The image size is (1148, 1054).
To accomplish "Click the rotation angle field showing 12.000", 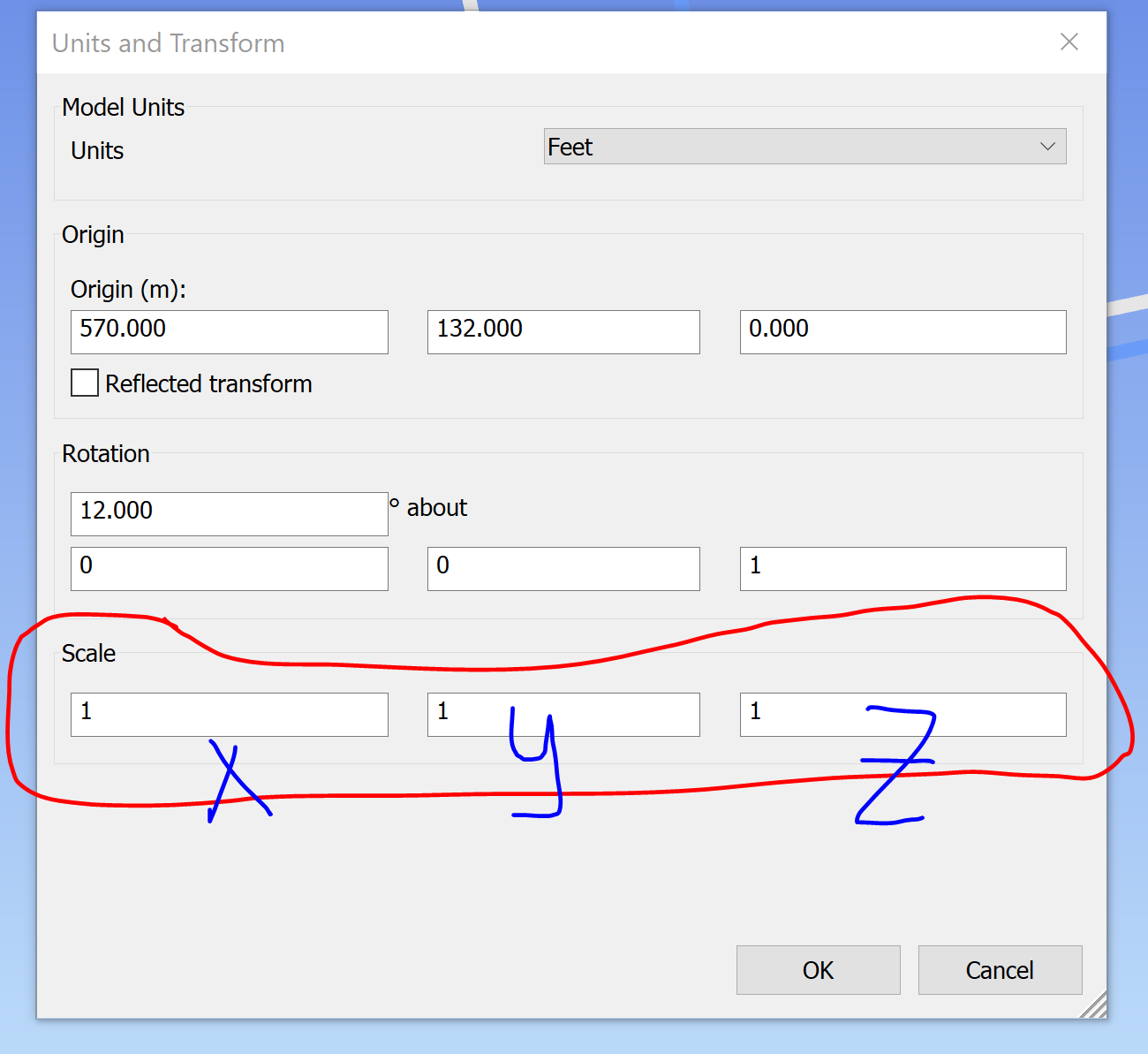I will tap(229, 513).
